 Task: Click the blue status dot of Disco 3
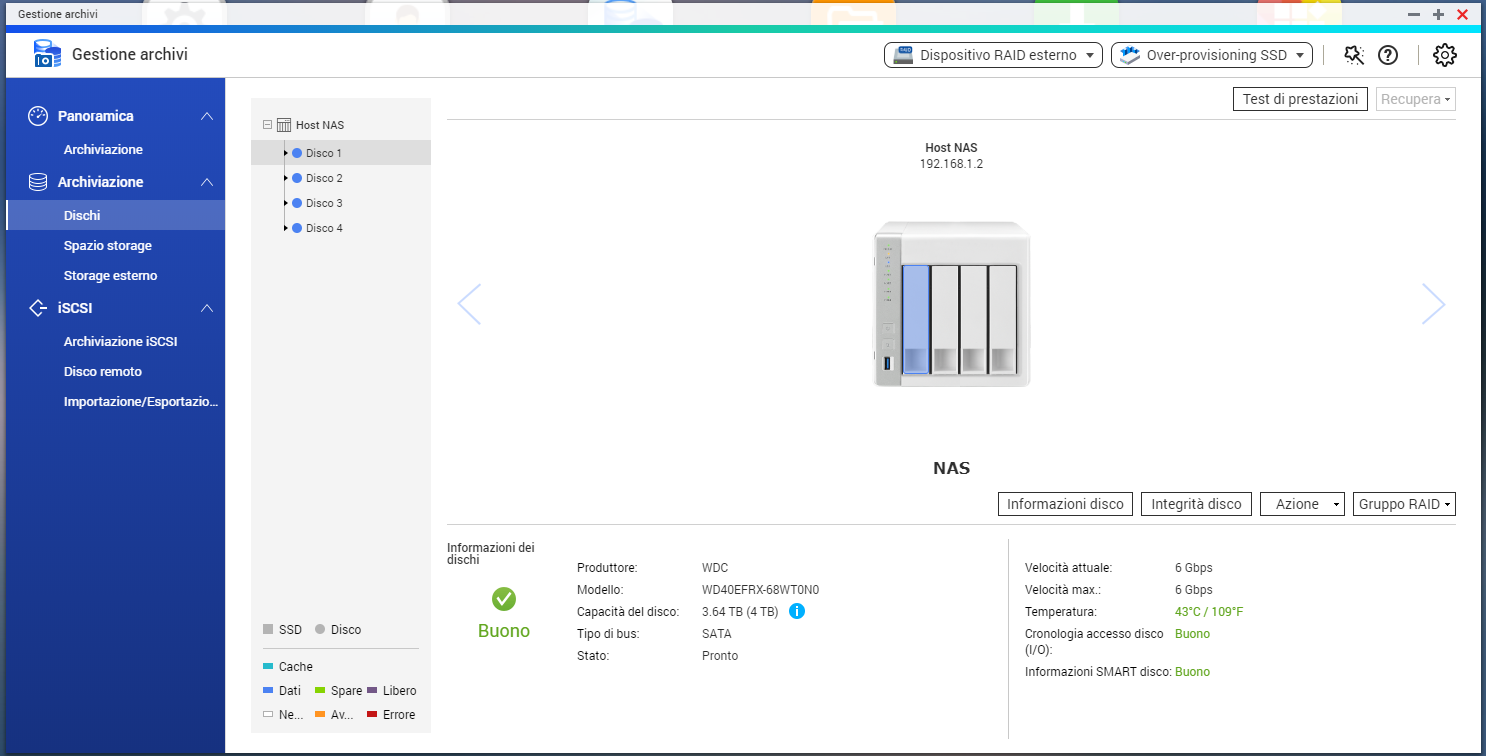pos(297,203)
